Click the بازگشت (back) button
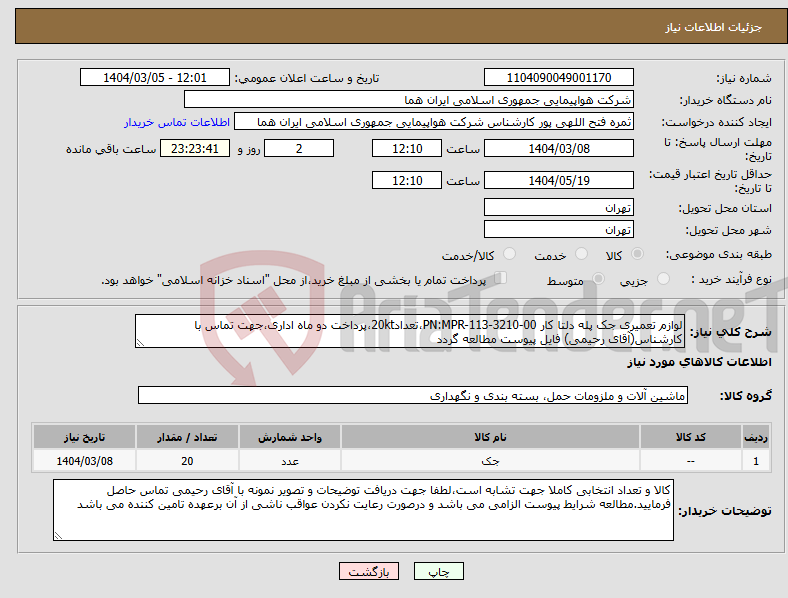The image size is (788, 598). pyautogui.click(x=369, y=571)
